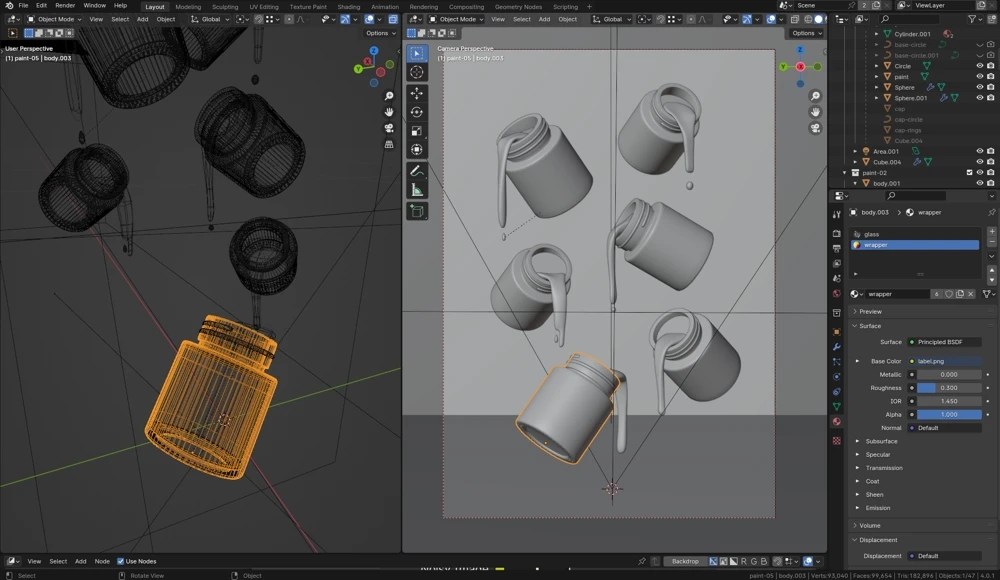Toggle camera view in the left viewport

coord(388,128)
